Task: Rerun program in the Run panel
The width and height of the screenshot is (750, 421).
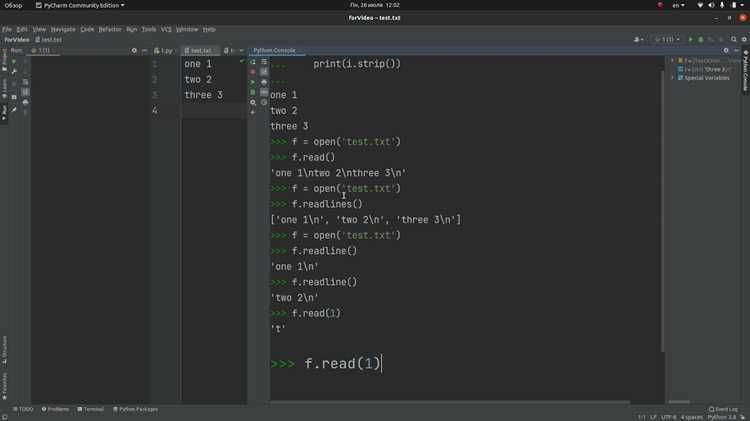Action: [14, 61]
